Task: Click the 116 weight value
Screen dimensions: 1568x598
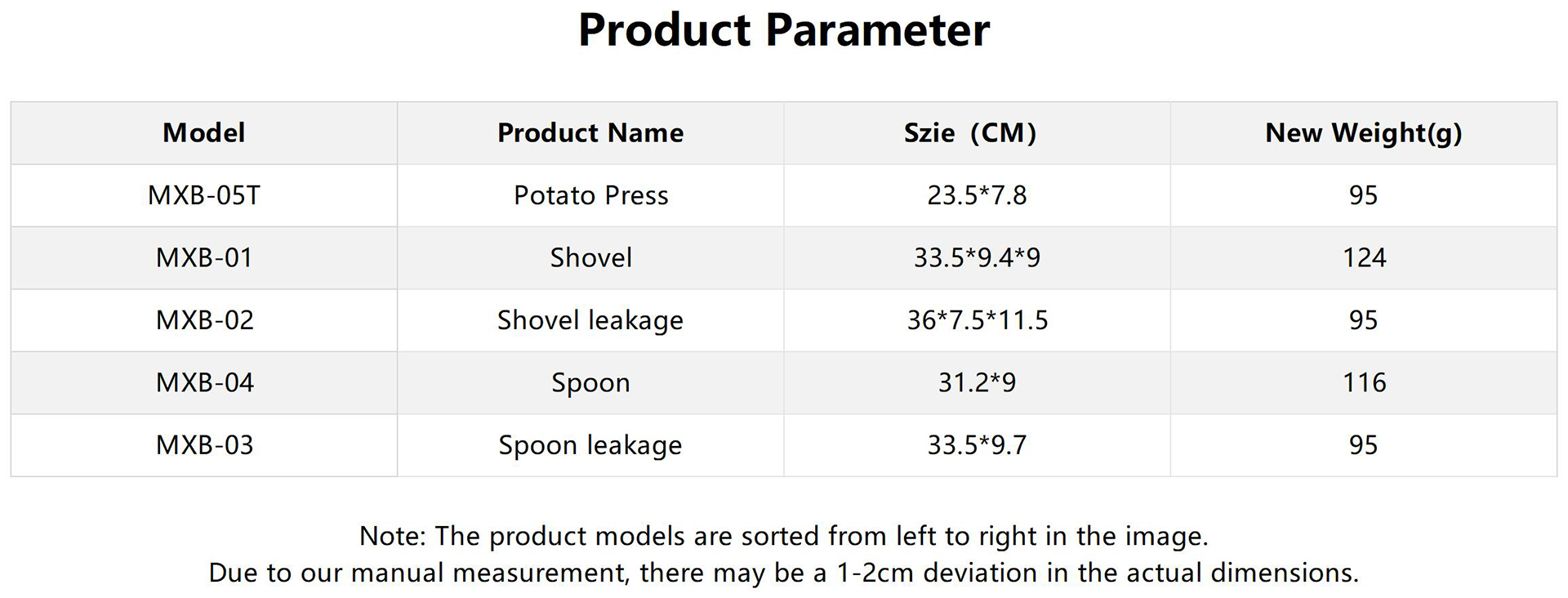Action: click(1364, 383)
